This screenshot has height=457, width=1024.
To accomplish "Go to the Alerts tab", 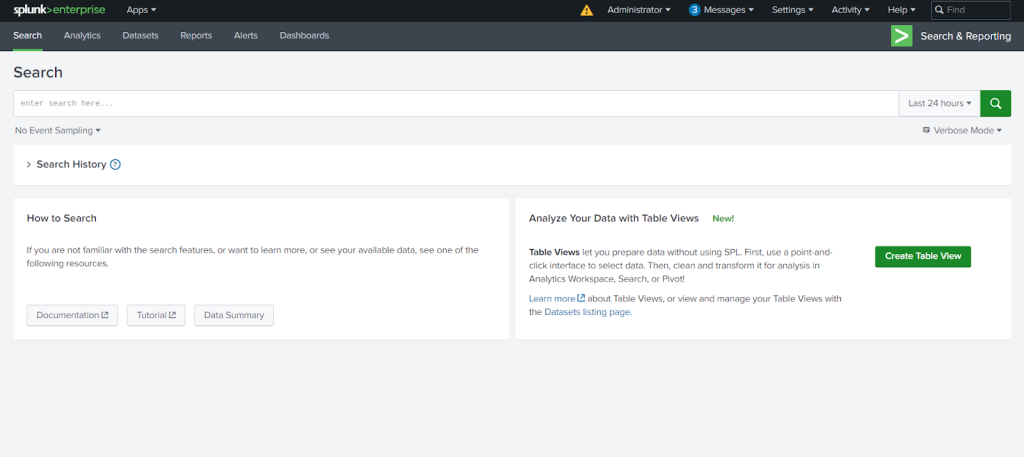I will tap(246, 36).
